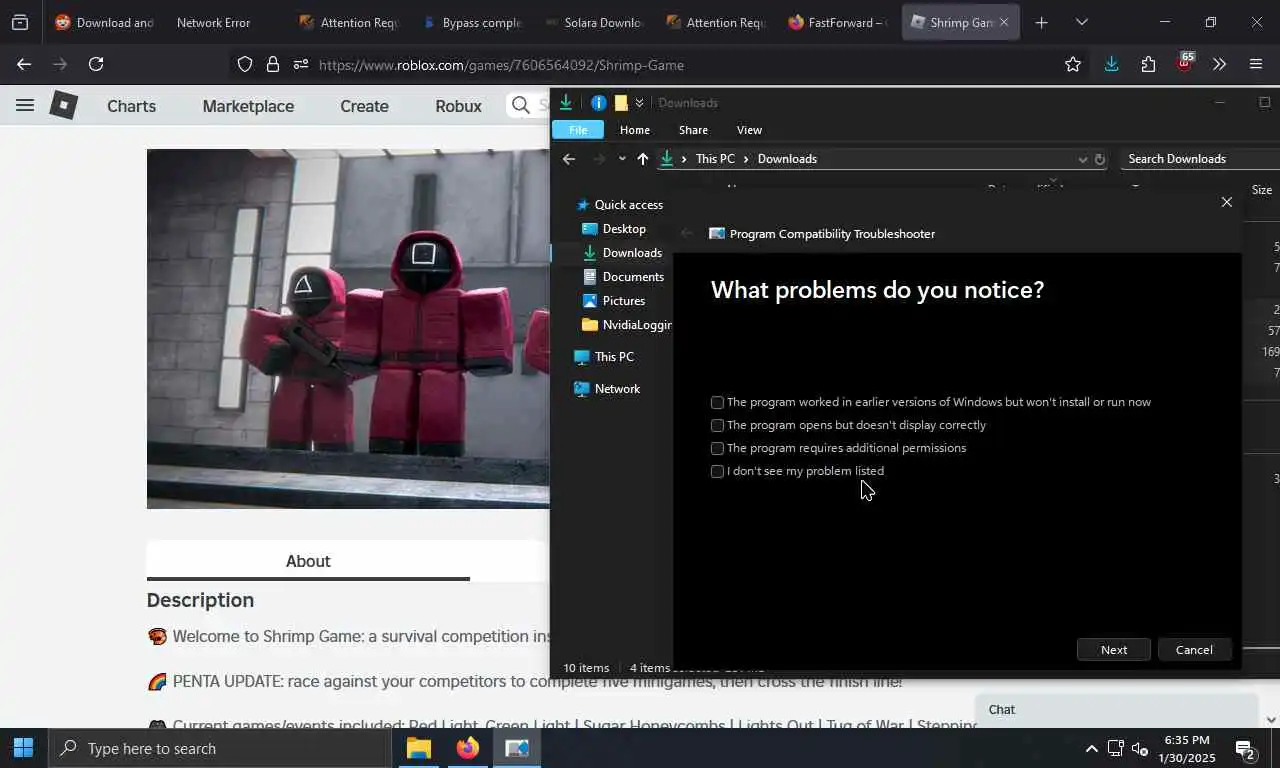1280x768 pixels.
Task: Open File menu in File Explorer
Action: [x=578, y=130]
